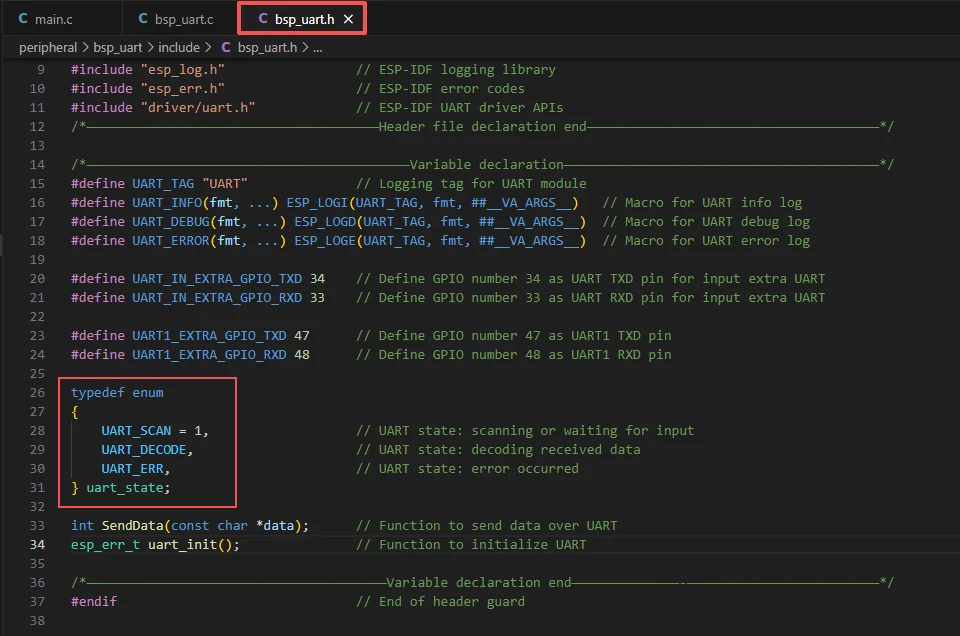Open the 'peripheral' breadcrumb folder
Viewport: 960px width, 636px height.
point(48,47)
